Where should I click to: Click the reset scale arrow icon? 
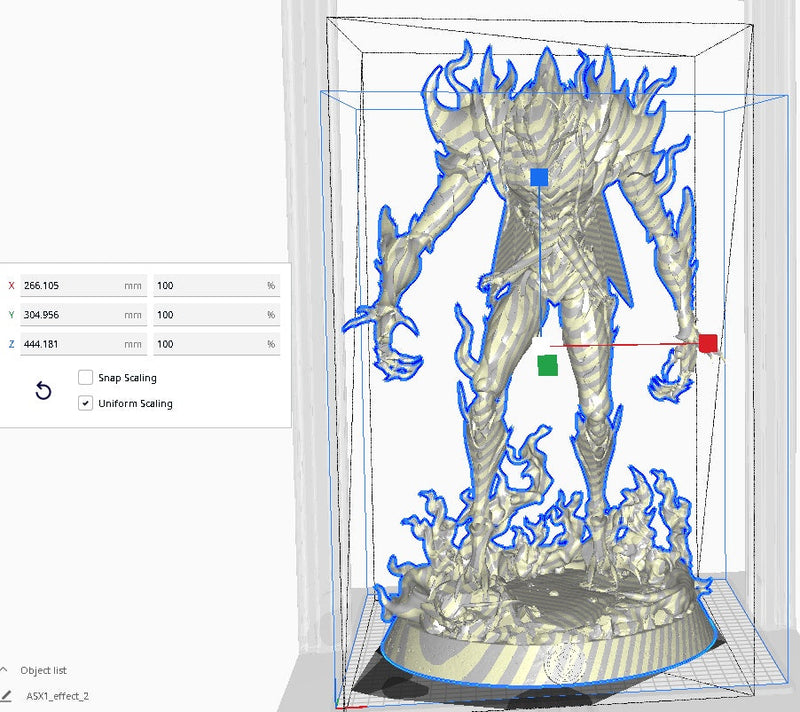tap(43, 391)
